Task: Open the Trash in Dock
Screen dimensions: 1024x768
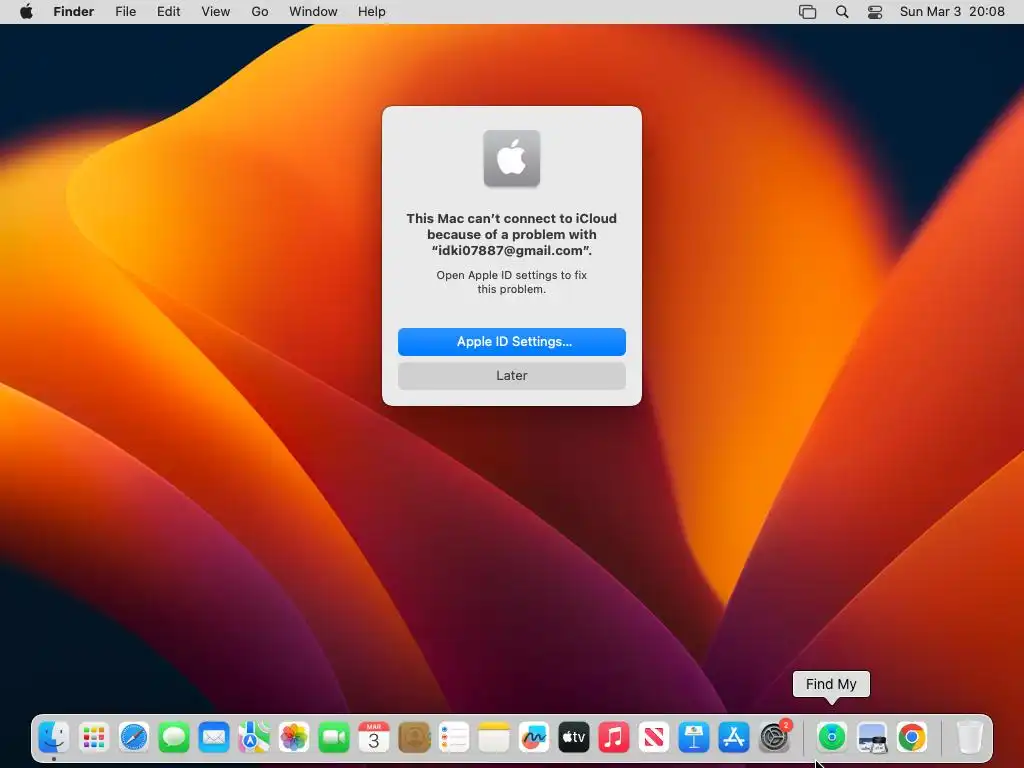Action: click(x=969, y=737)
